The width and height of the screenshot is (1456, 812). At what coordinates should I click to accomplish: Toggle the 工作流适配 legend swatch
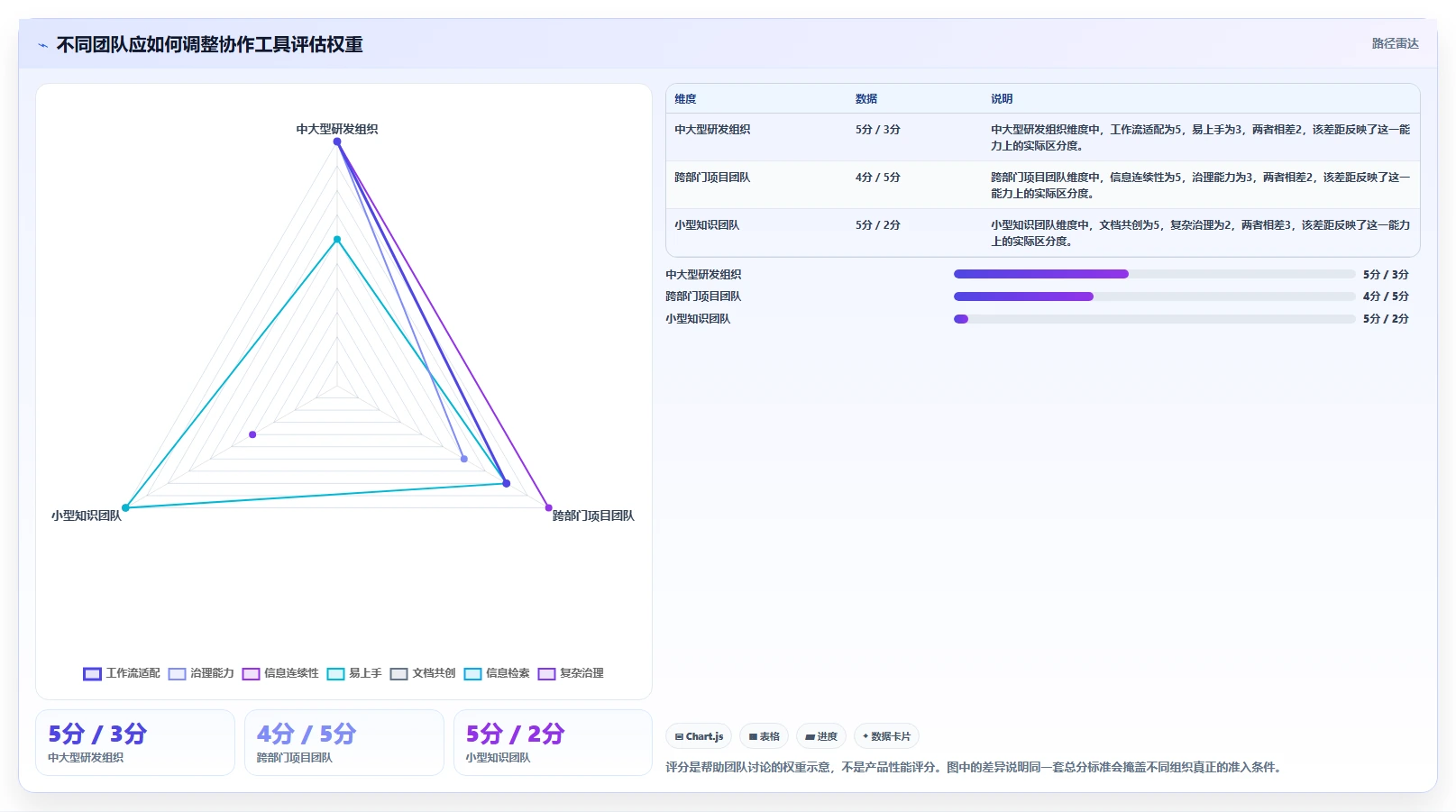(92, 674)
